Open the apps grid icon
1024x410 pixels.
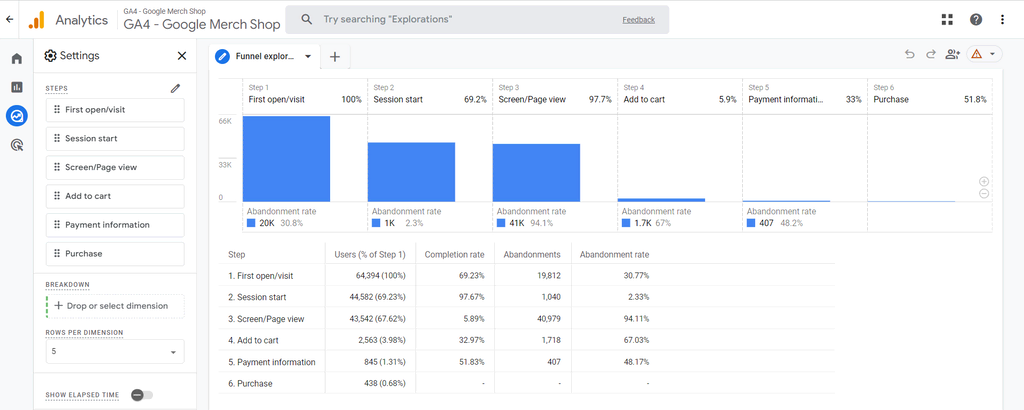pyautogui.click(x=947, y=19)
